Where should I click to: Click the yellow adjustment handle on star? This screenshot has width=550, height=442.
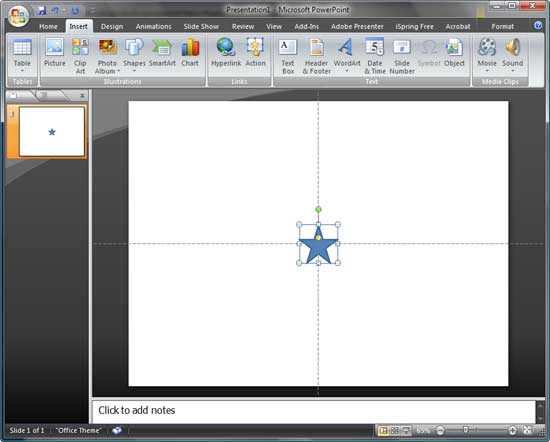(318, 237)
